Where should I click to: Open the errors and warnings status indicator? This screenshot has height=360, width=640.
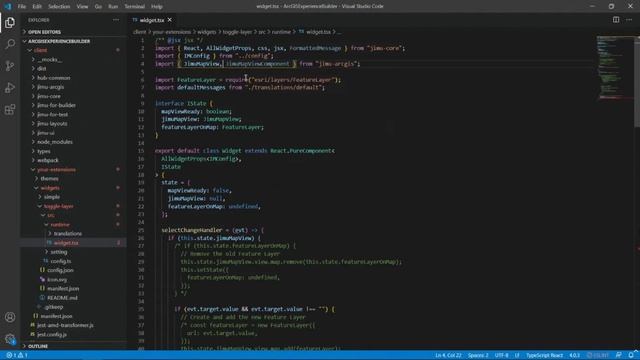[17, 355]
